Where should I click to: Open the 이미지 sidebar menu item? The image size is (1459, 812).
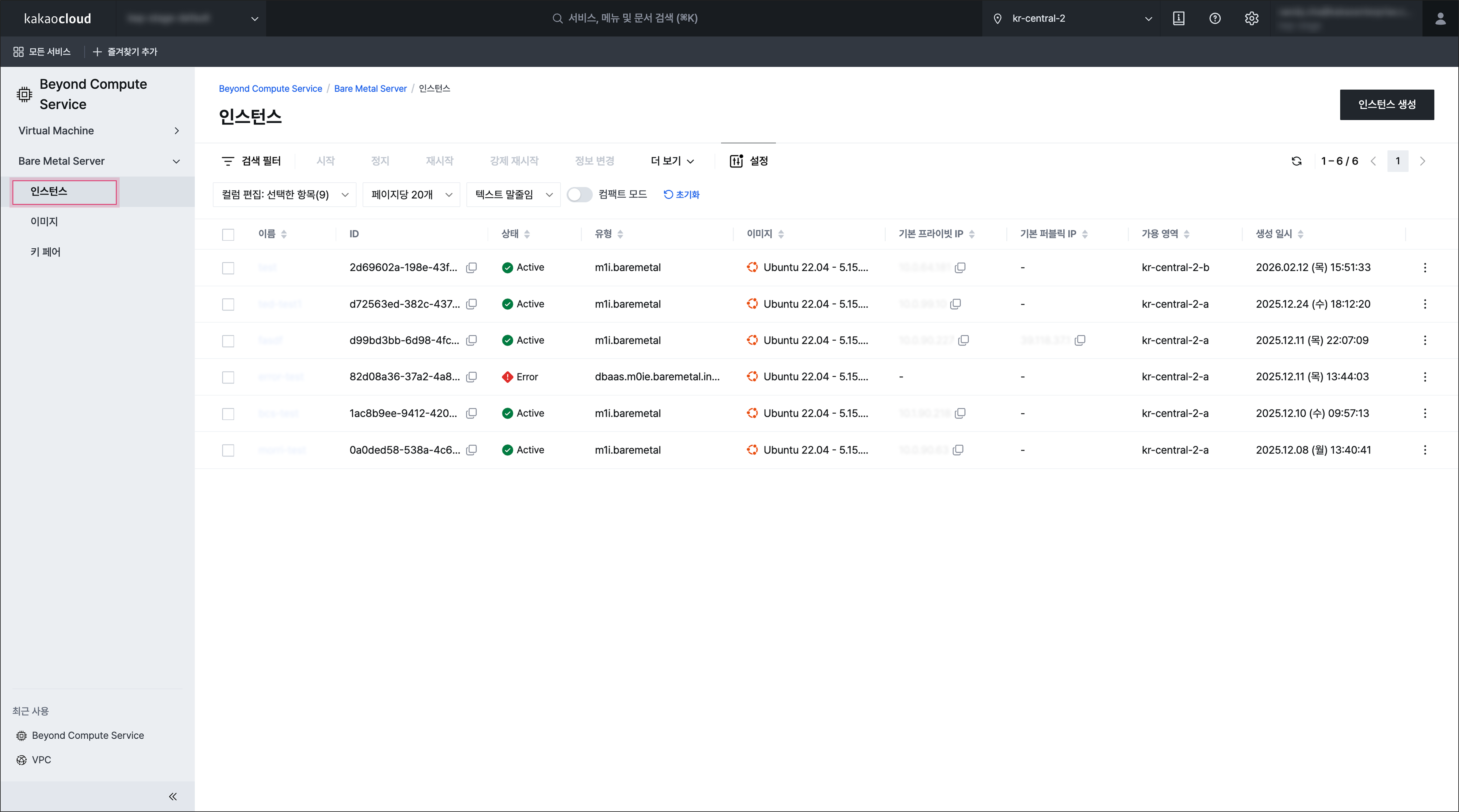coord(44,221)
